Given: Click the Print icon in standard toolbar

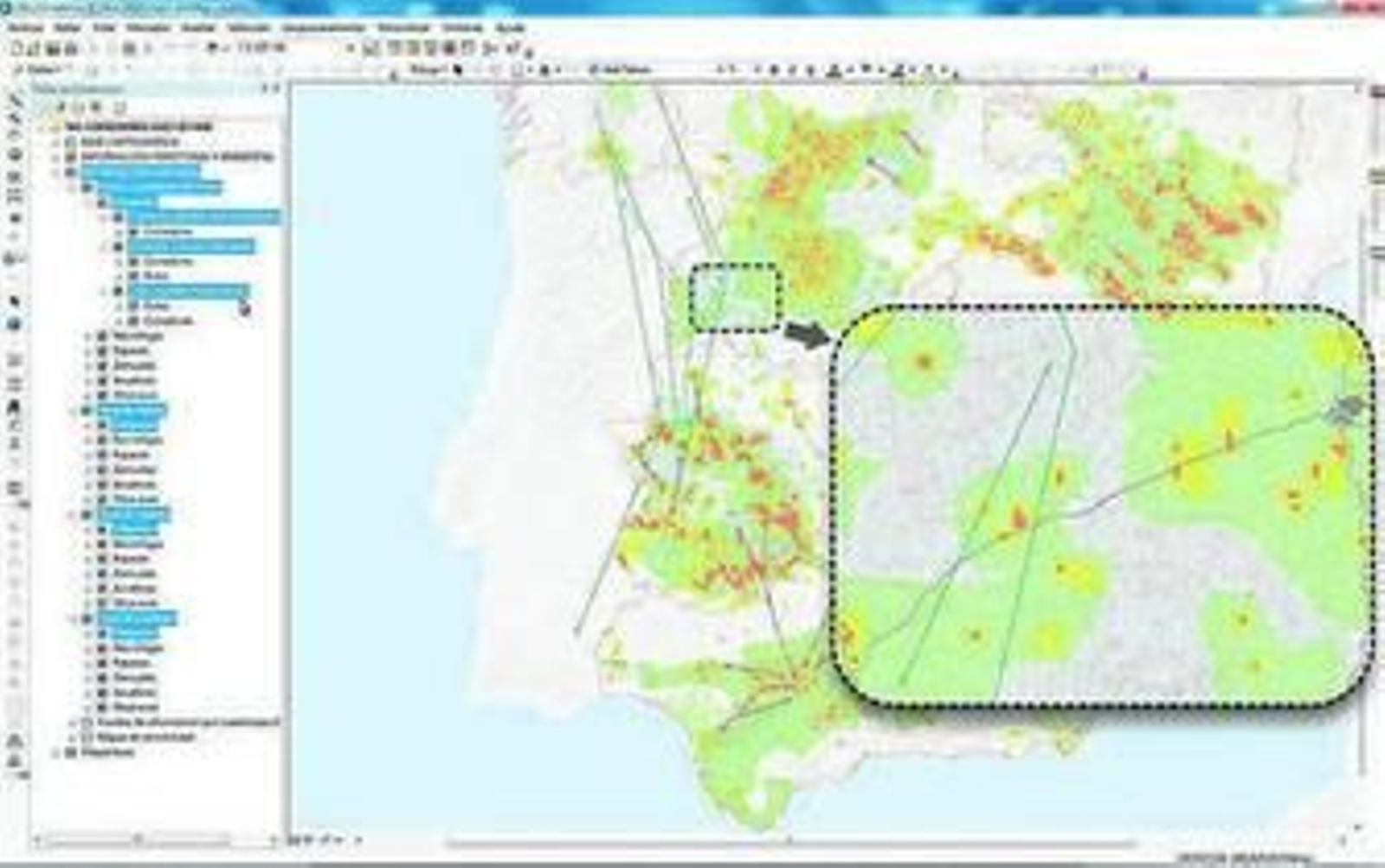Looking at the screenshot, I should [71, 49].
